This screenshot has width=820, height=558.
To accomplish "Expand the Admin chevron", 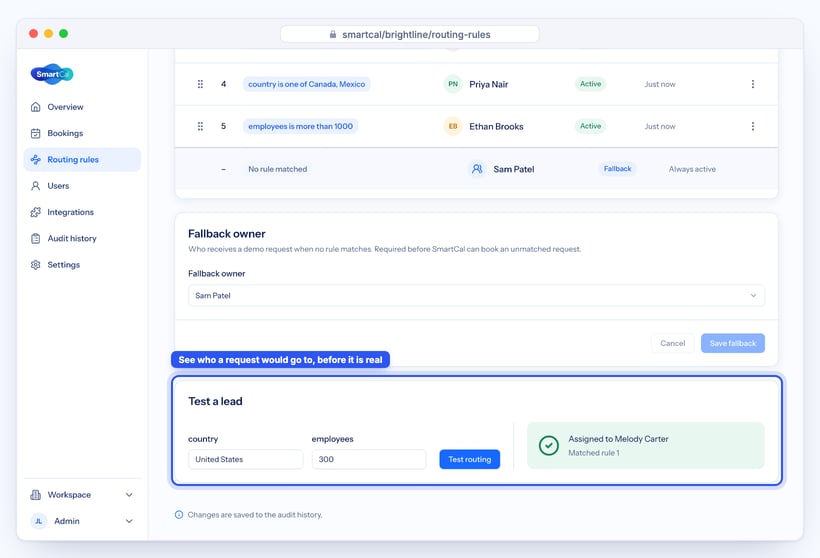I will tap(129, 521).
